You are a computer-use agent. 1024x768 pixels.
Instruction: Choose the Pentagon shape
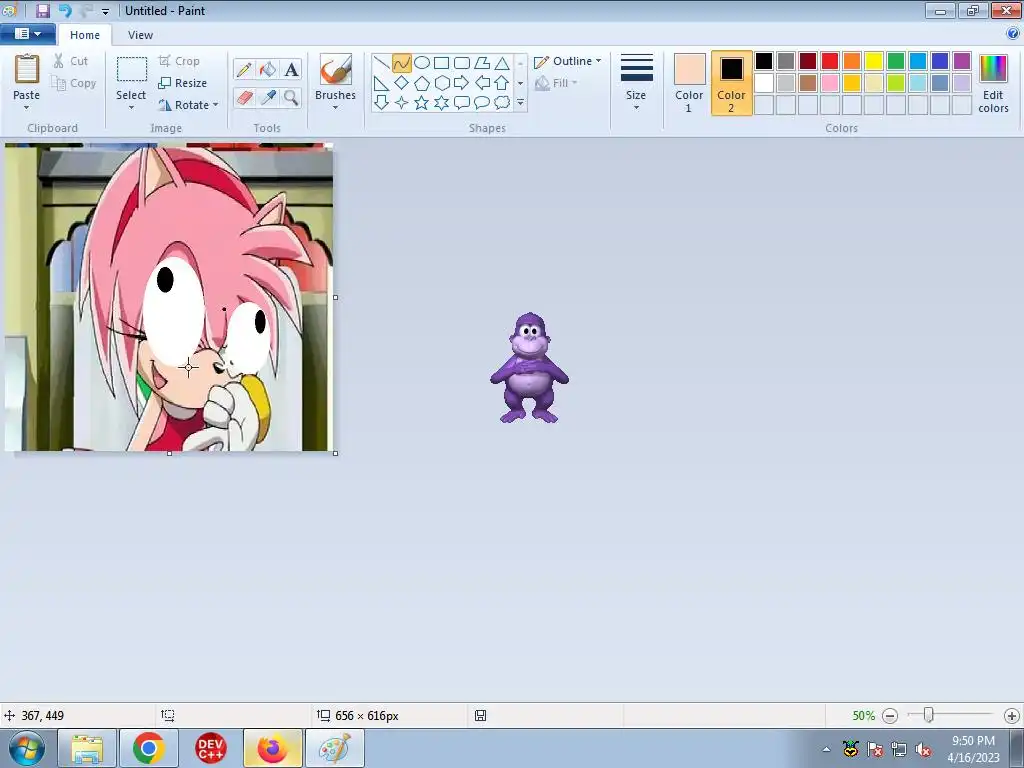(422, 83)
